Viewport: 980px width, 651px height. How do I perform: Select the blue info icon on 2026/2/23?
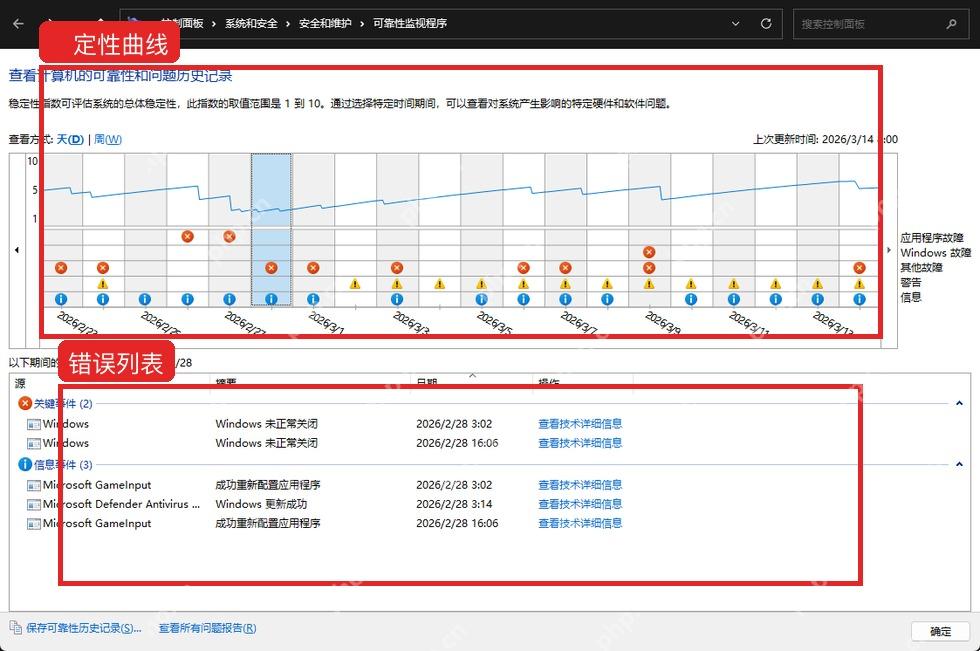point(61,299)
